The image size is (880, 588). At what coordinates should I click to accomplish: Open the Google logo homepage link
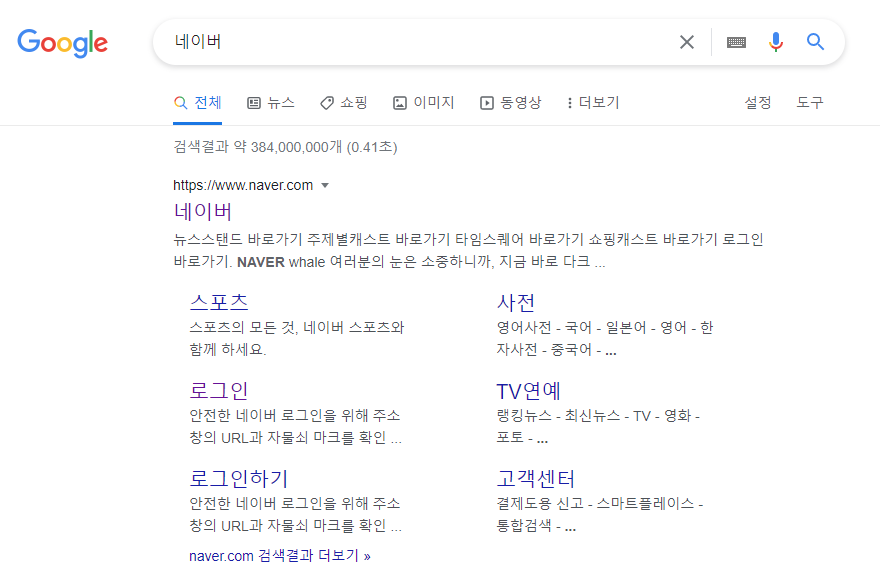[x=62, y=43]
